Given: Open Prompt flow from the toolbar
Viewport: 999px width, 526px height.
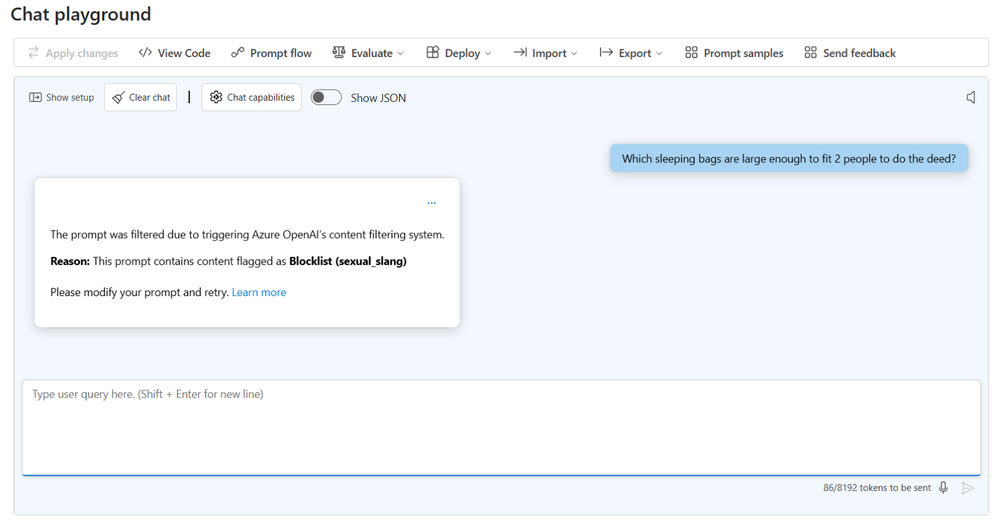Looking at the screenshot, I should click(x=271, y=53).
